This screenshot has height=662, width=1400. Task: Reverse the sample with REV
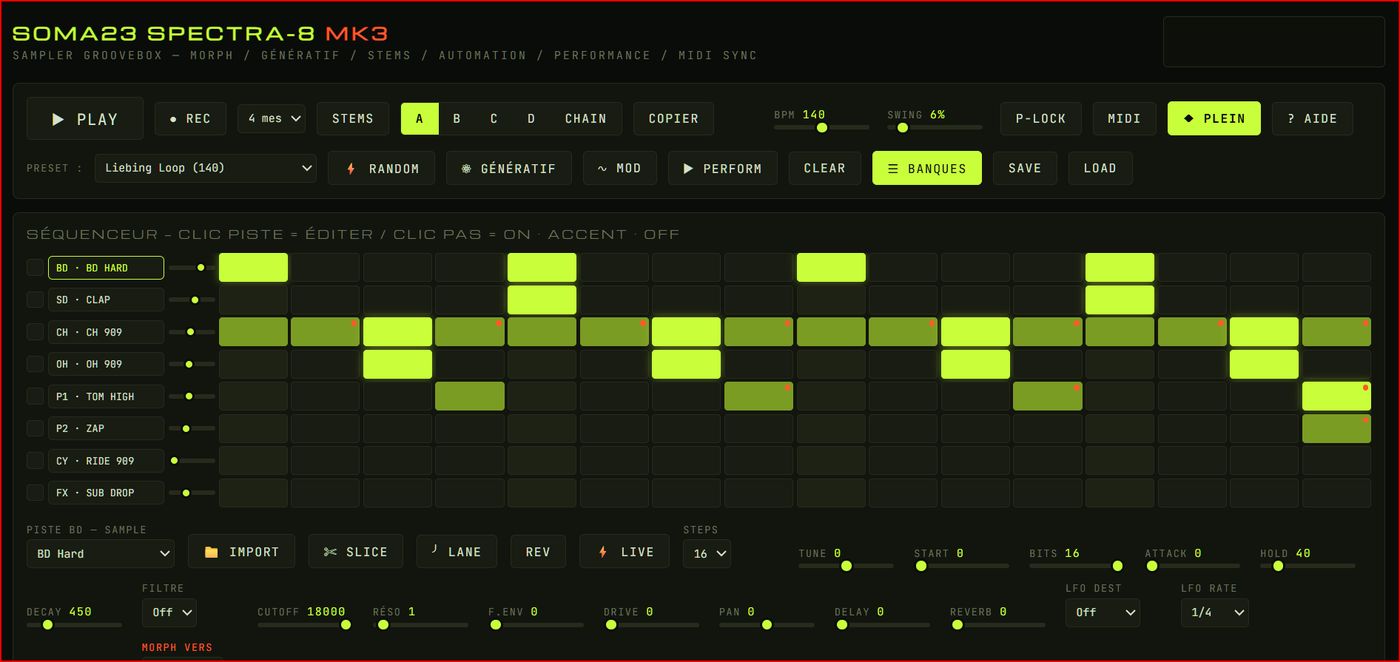538,551
